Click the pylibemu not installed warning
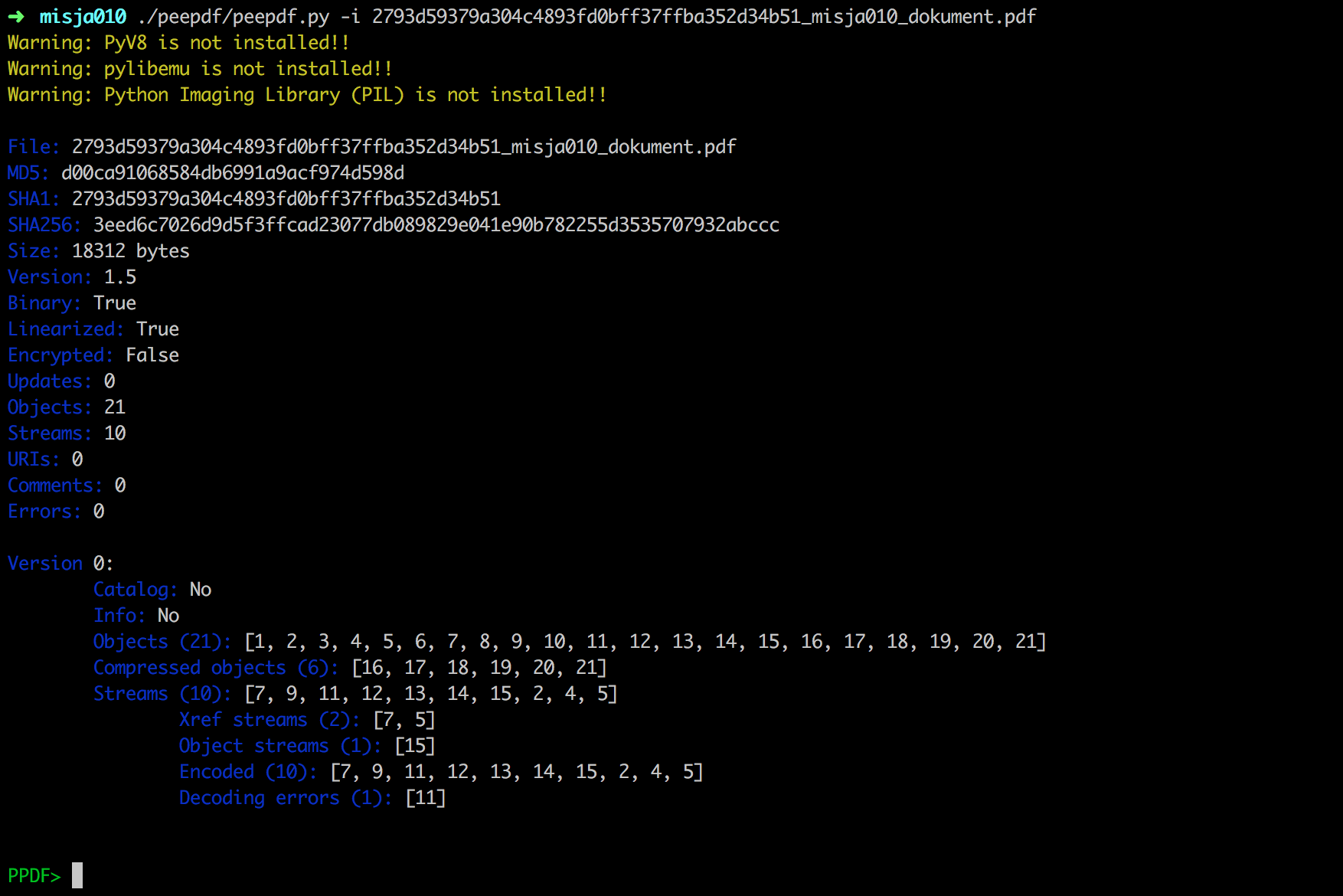1343x896 pixels. [200, 69]
